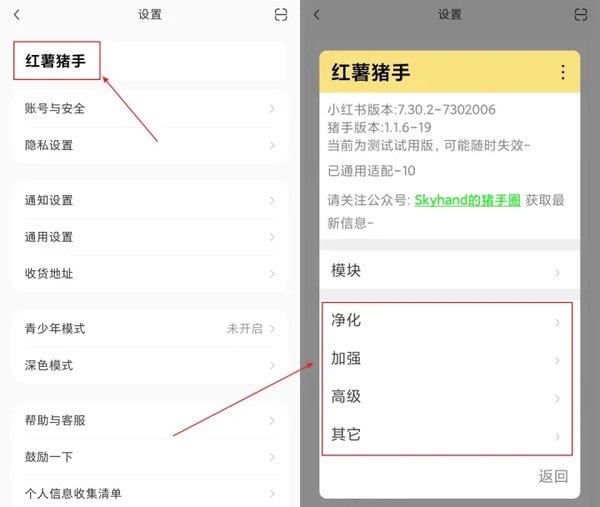This screenshot has height=507, width=600.
Task: Tap 鼓励一下 row
Action: pyautogui.click(x=149, y=457)
